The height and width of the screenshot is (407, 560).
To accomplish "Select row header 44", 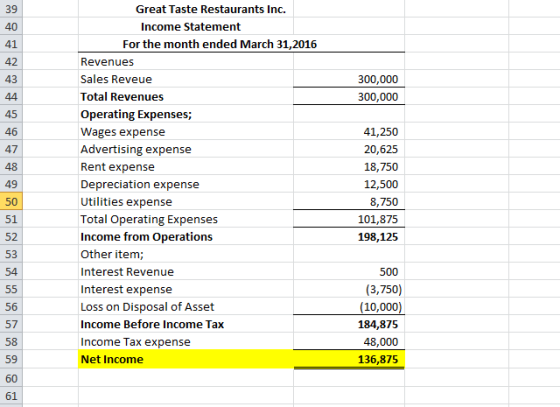I will coord(11,96).
